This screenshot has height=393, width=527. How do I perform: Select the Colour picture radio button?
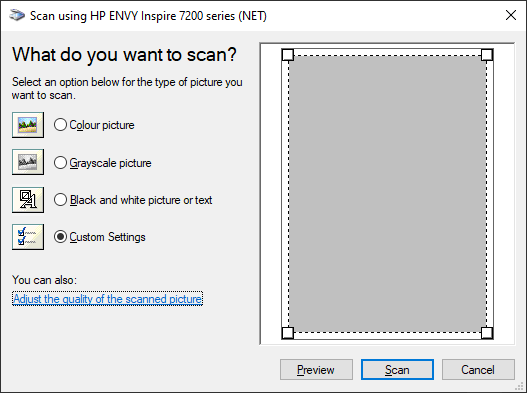tap(60, 125)
